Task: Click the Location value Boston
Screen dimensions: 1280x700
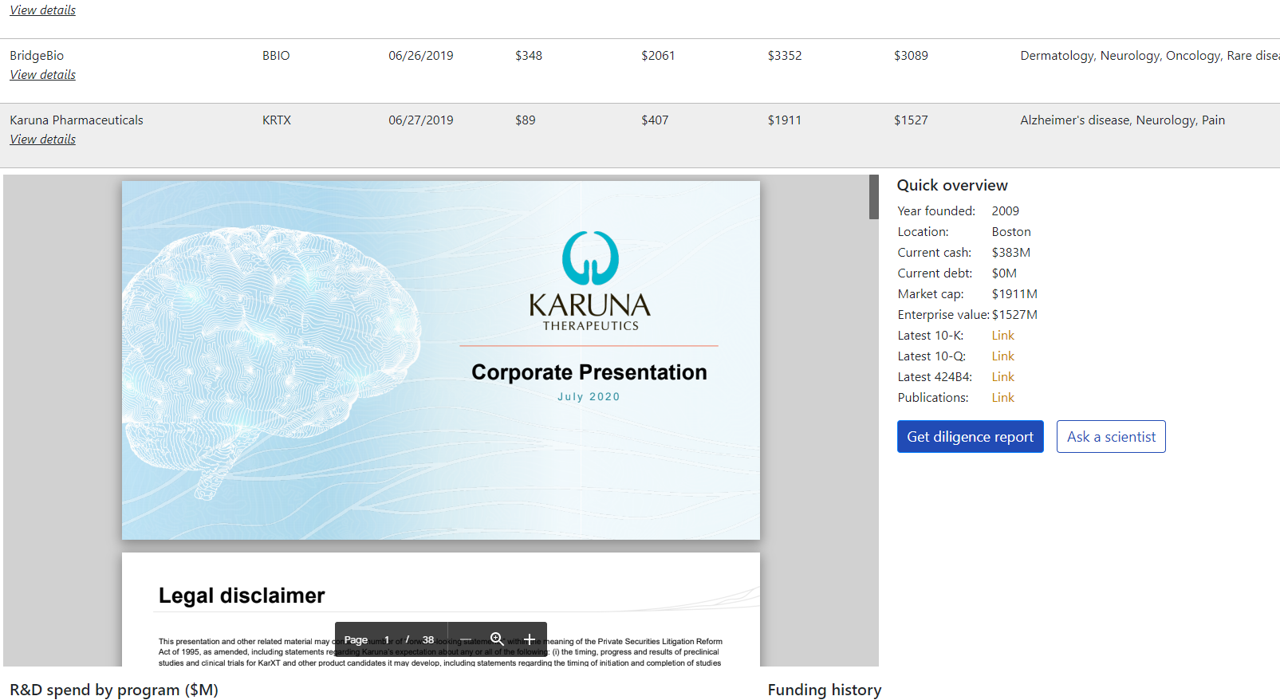Action: (x=1011, y=232)
